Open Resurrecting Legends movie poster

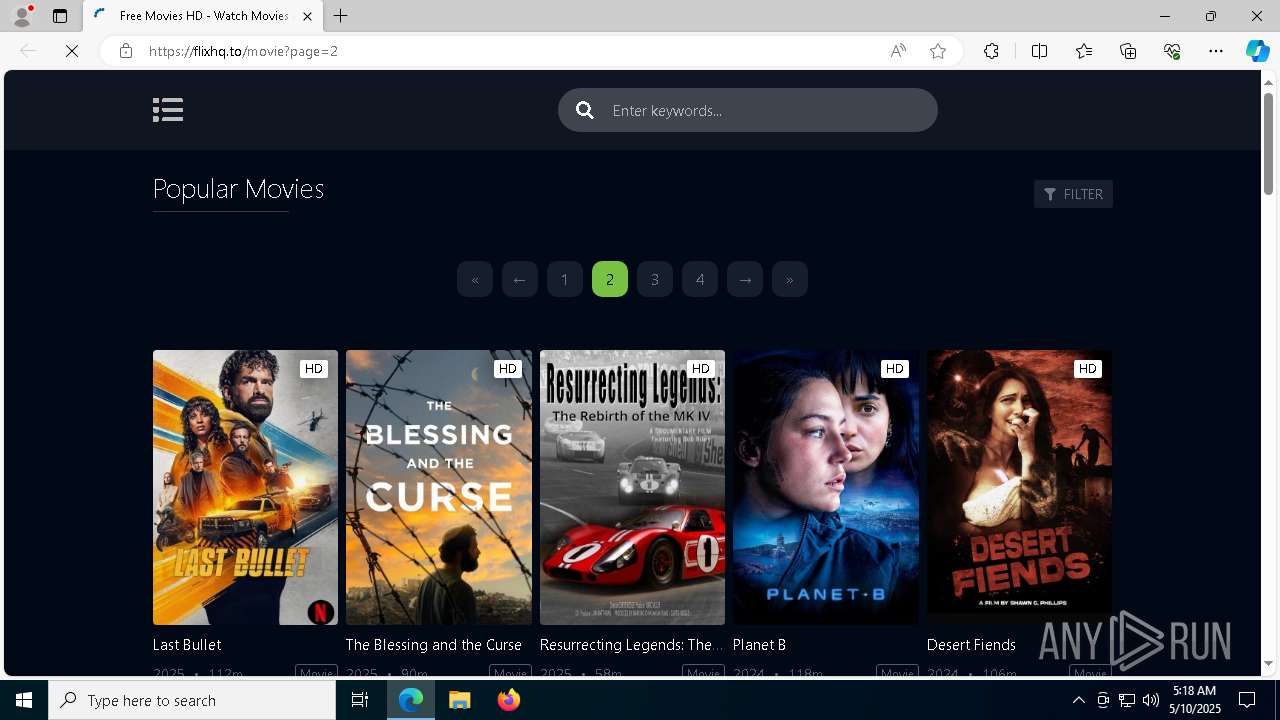tap(632, 487)
